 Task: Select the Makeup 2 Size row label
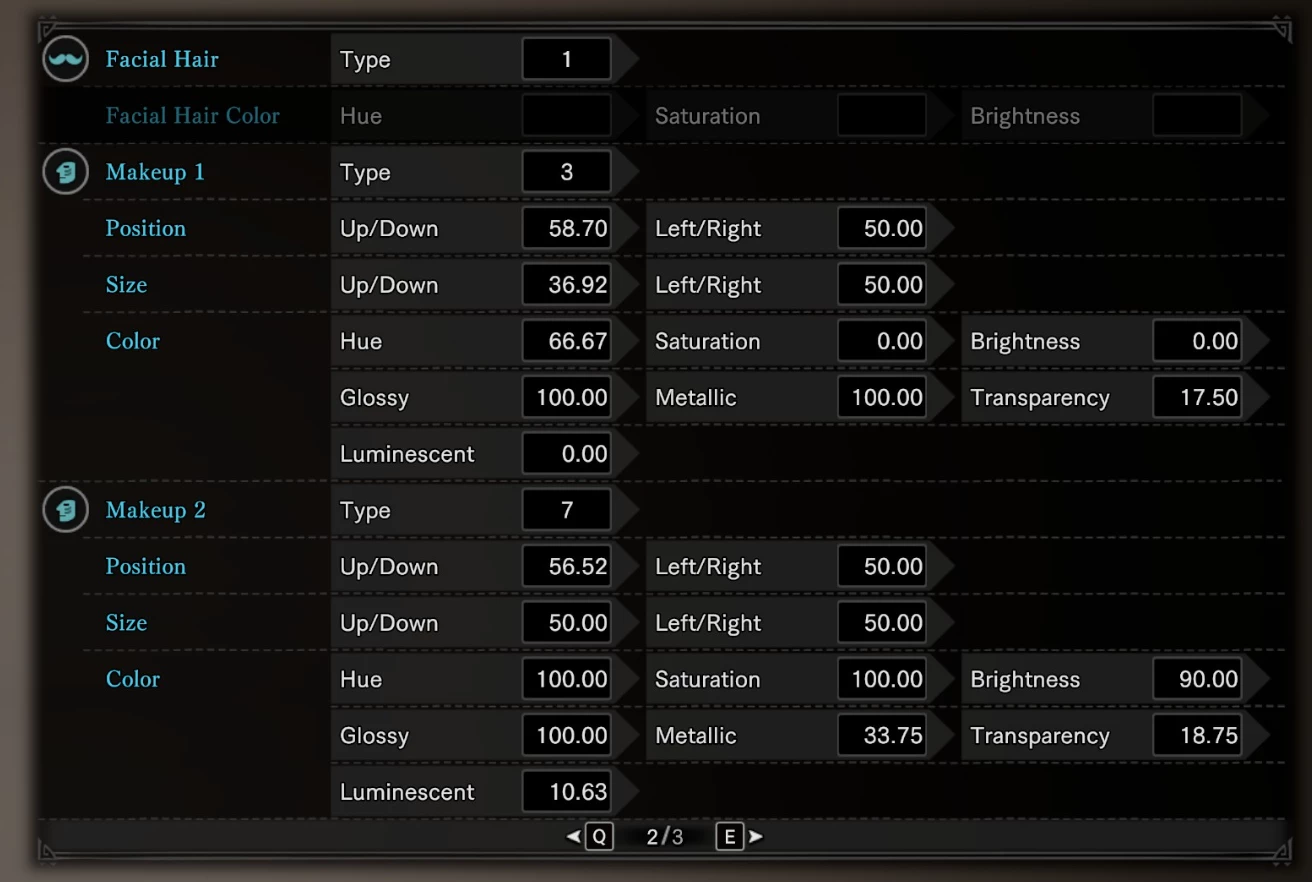[x=126, y=623]
